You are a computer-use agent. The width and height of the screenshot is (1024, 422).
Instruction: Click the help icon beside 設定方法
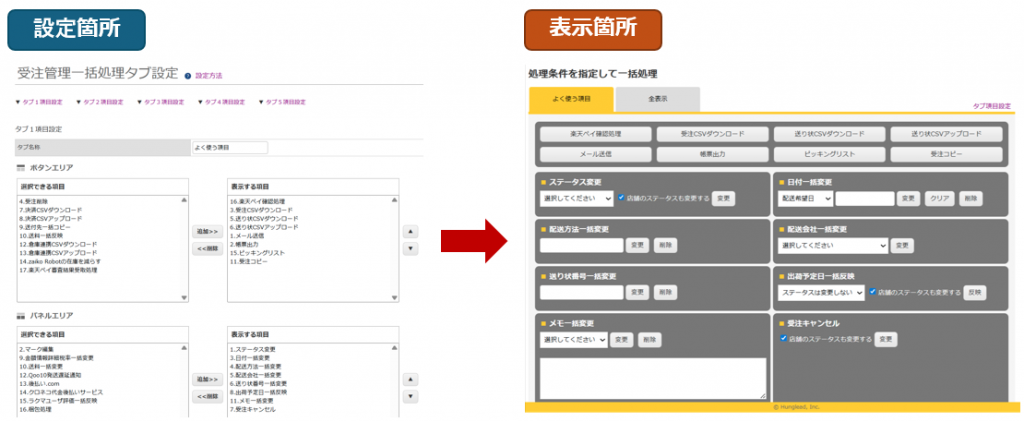click(188, 75)
